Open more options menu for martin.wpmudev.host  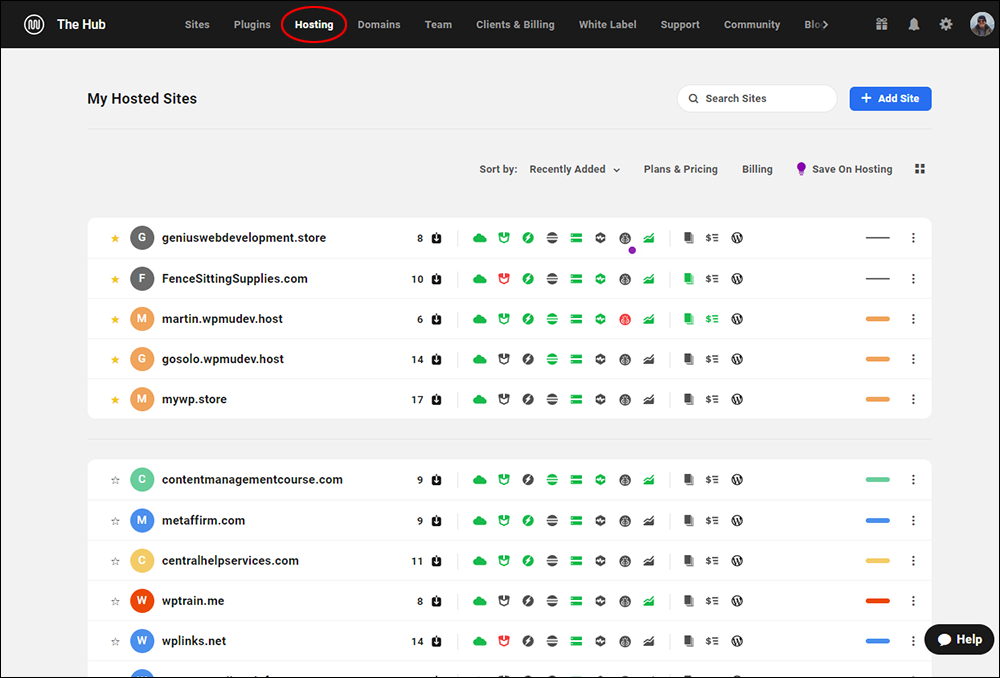click(x=913, y=319)
